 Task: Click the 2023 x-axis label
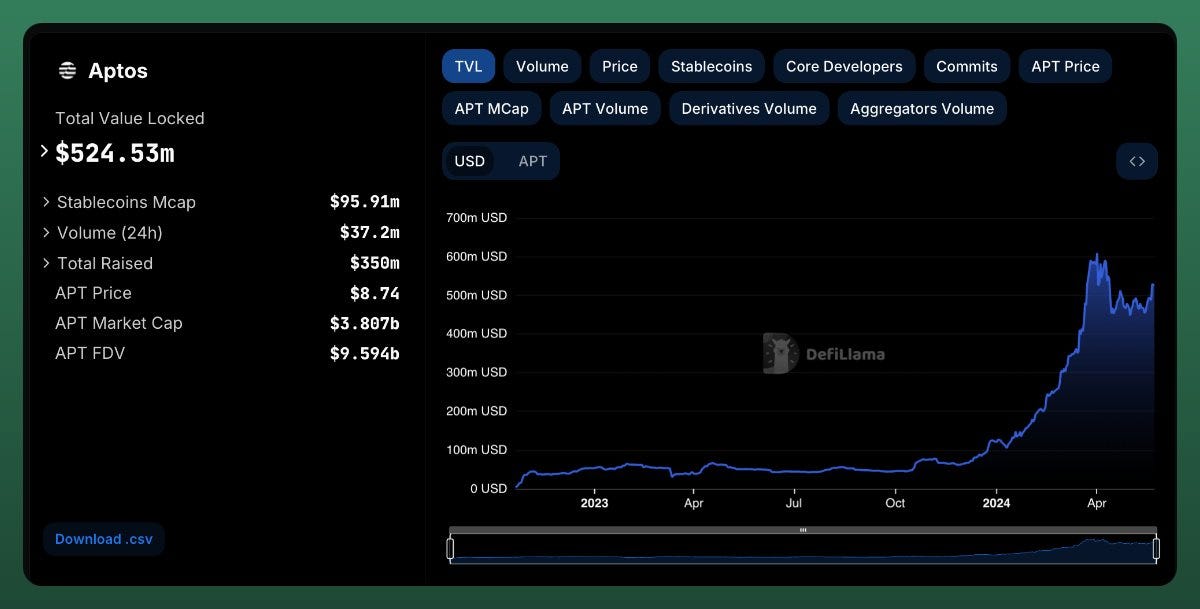[594, 503]
